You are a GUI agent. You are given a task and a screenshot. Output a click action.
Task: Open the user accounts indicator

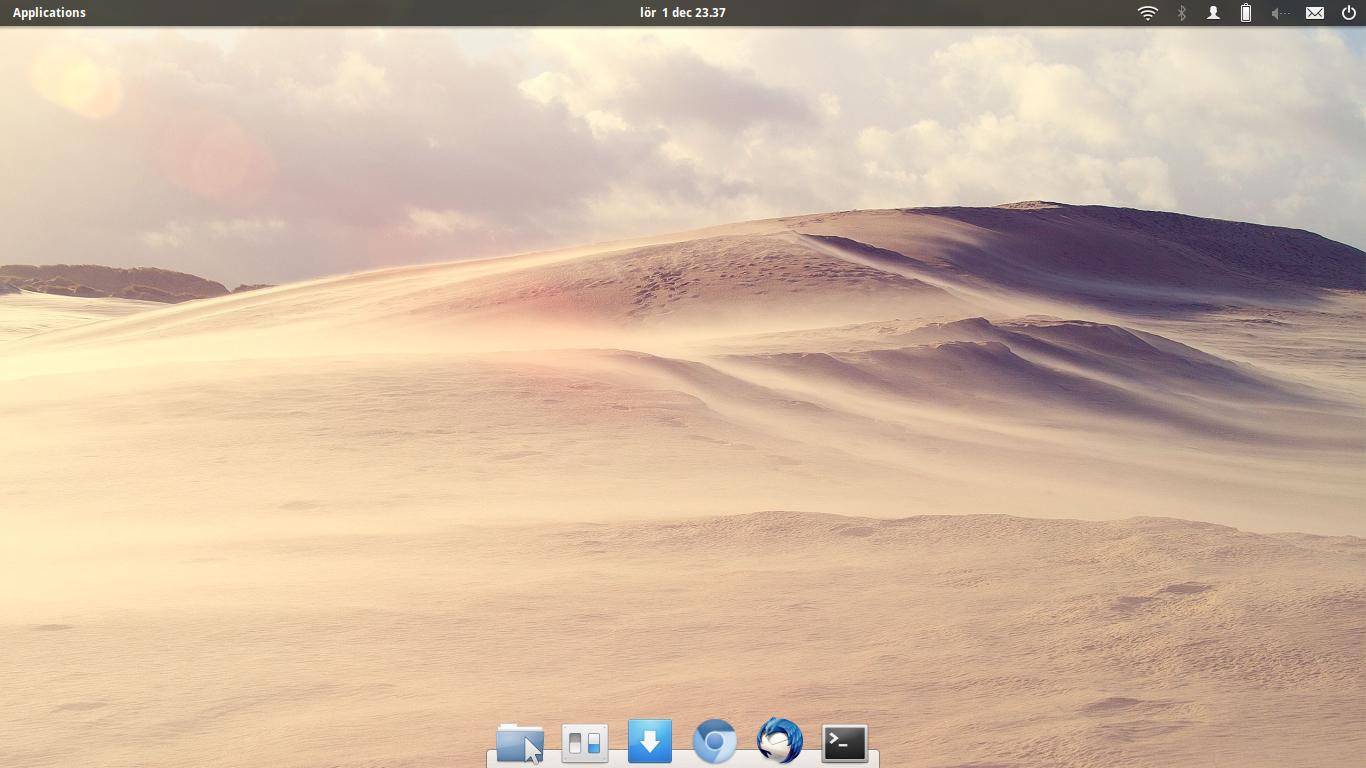pyautogui.click(x=1213, y=13)
